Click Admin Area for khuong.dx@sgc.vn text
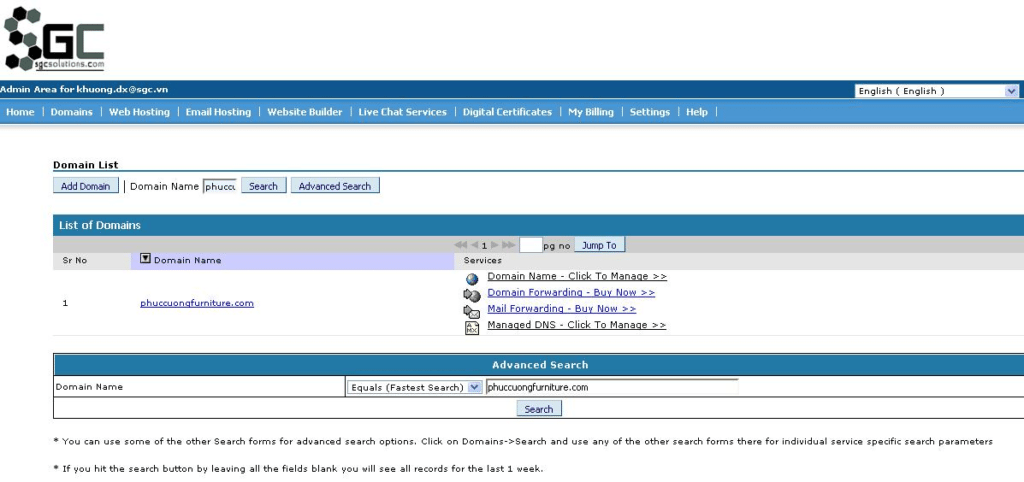The height and width of the screenshot is (482, 1024). click(84, 89)
